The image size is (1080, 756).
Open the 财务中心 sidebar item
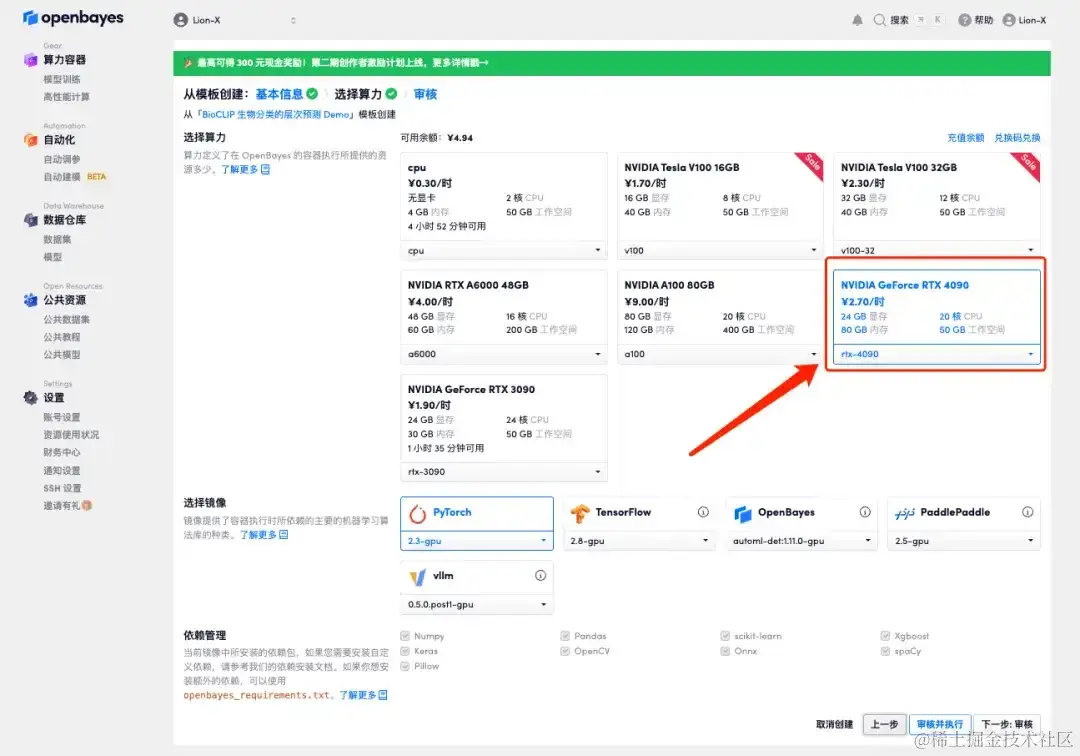click(x=62, y=452)
